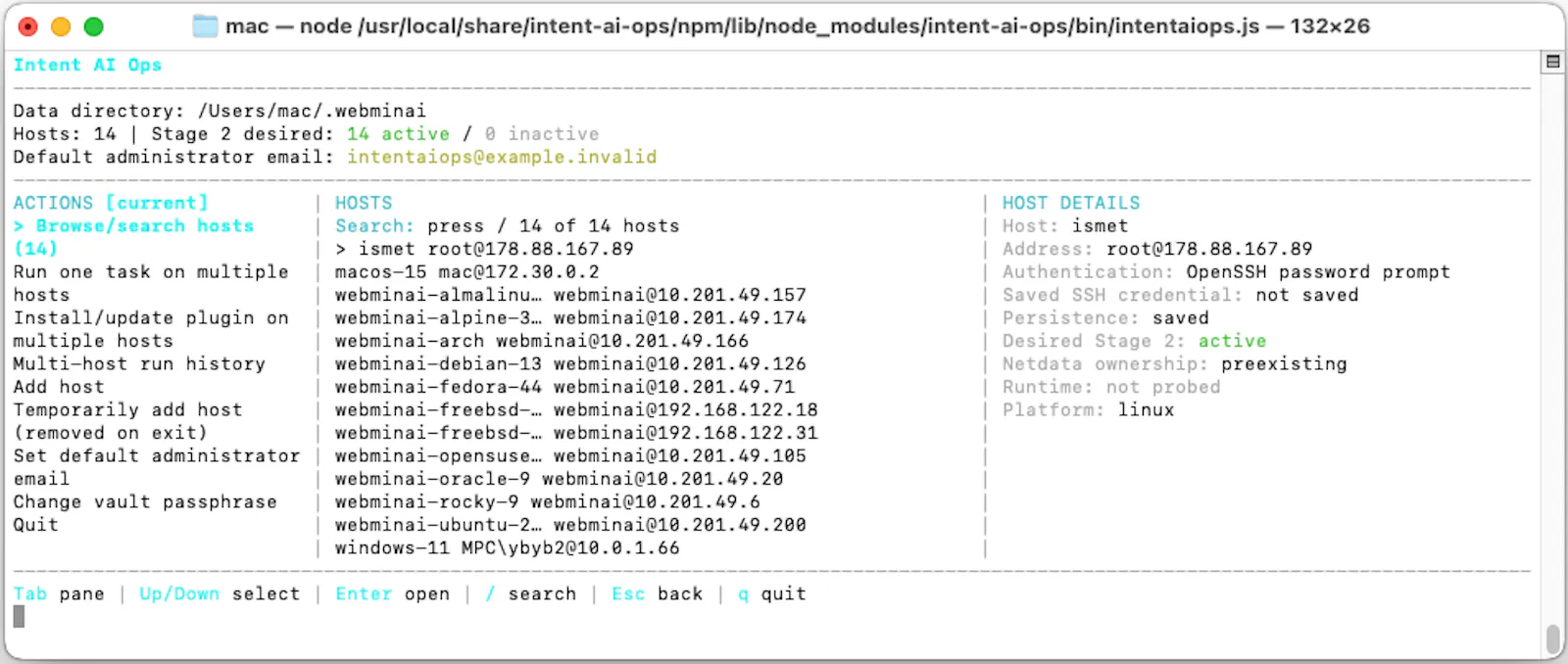Click the Enter open hint in footer
The width and height of the screenshot is (1568, 664).
(x=392, y=593)
